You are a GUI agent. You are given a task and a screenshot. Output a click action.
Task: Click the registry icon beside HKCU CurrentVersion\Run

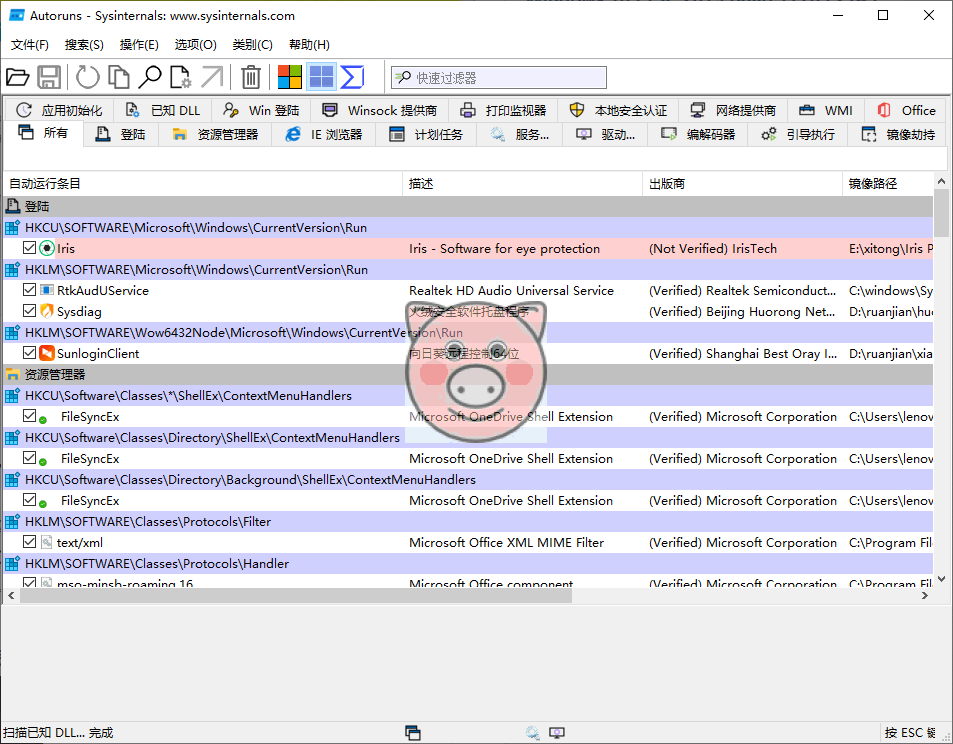click(12, 227)
